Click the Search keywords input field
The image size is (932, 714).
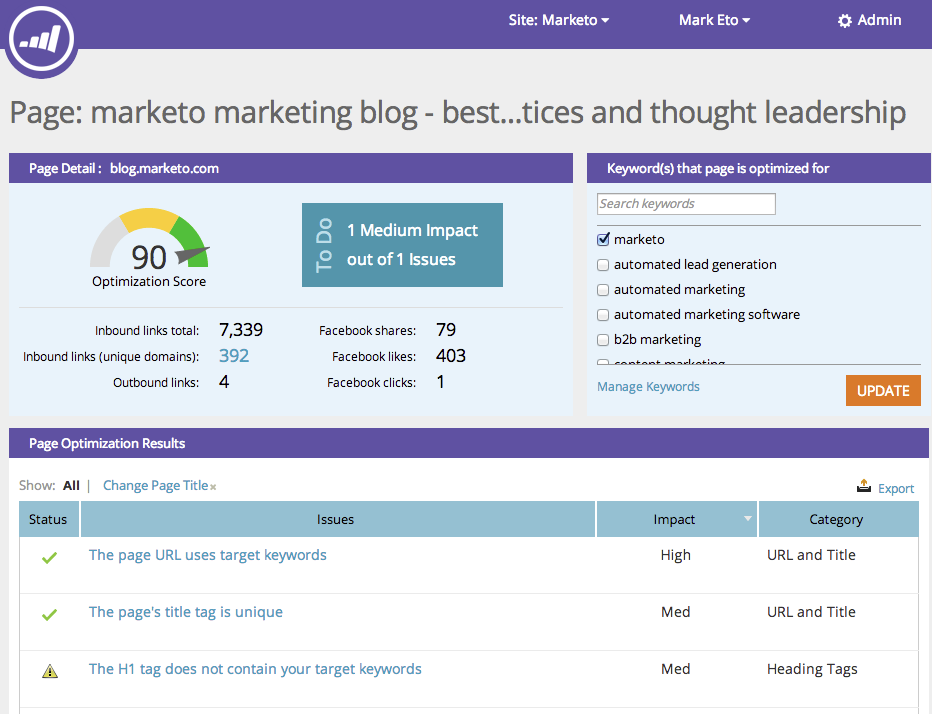(x=686, y=204)
